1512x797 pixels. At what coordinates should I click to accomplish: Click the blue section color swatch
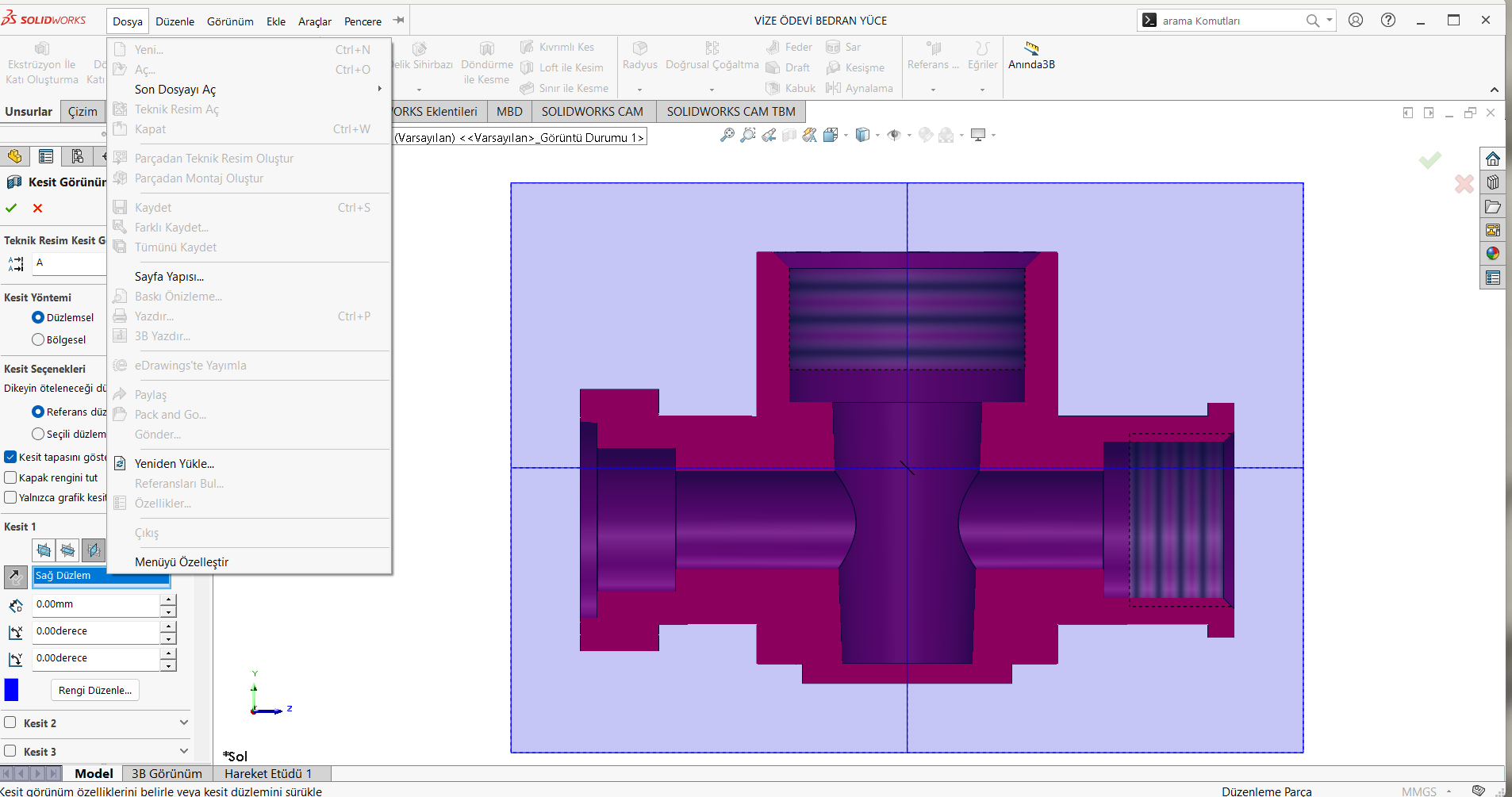tap(11, 690)
